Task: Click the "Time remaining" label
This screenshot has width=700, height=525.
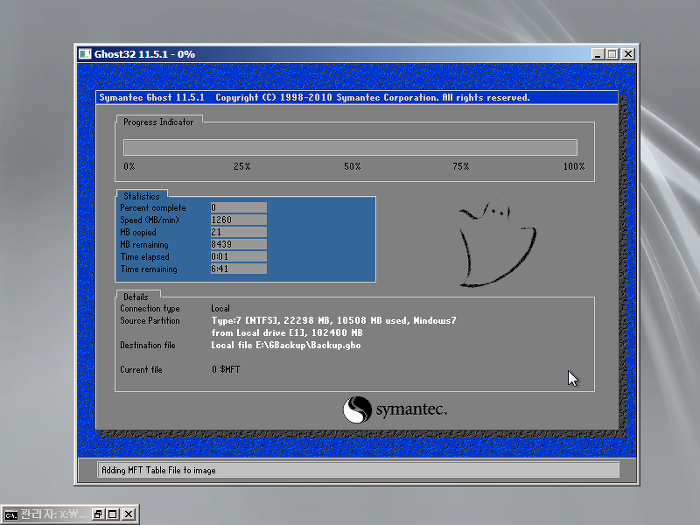Action: 149,269
